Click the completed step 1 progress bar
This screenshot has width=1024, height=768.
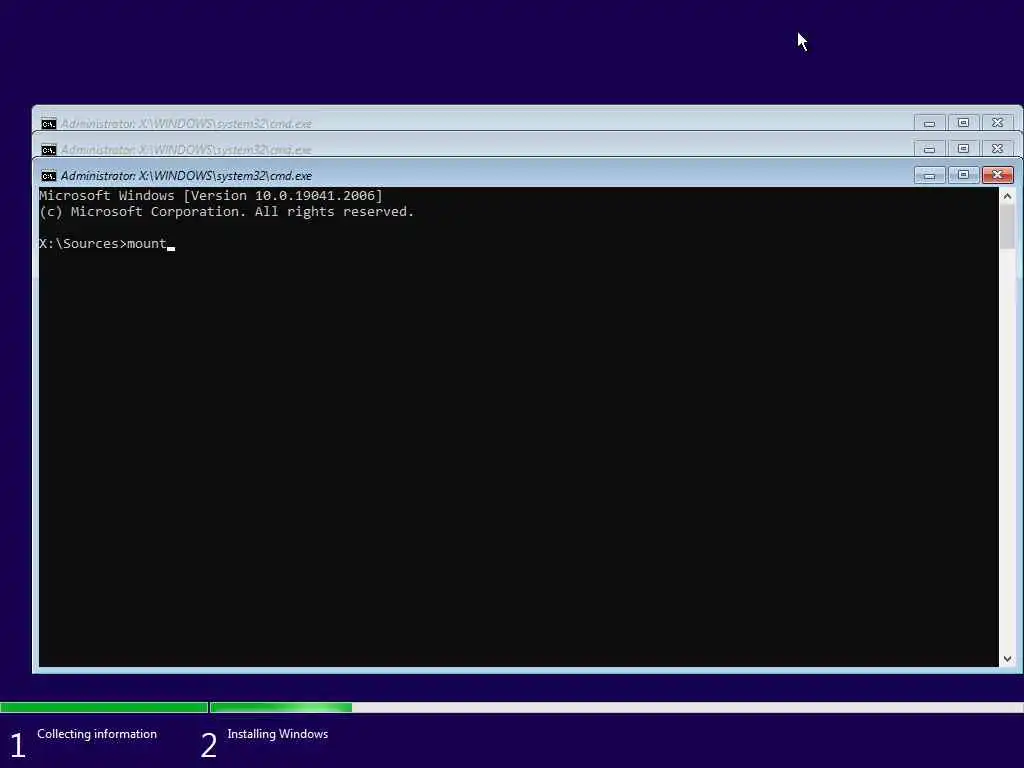click(x=104, y=707)
